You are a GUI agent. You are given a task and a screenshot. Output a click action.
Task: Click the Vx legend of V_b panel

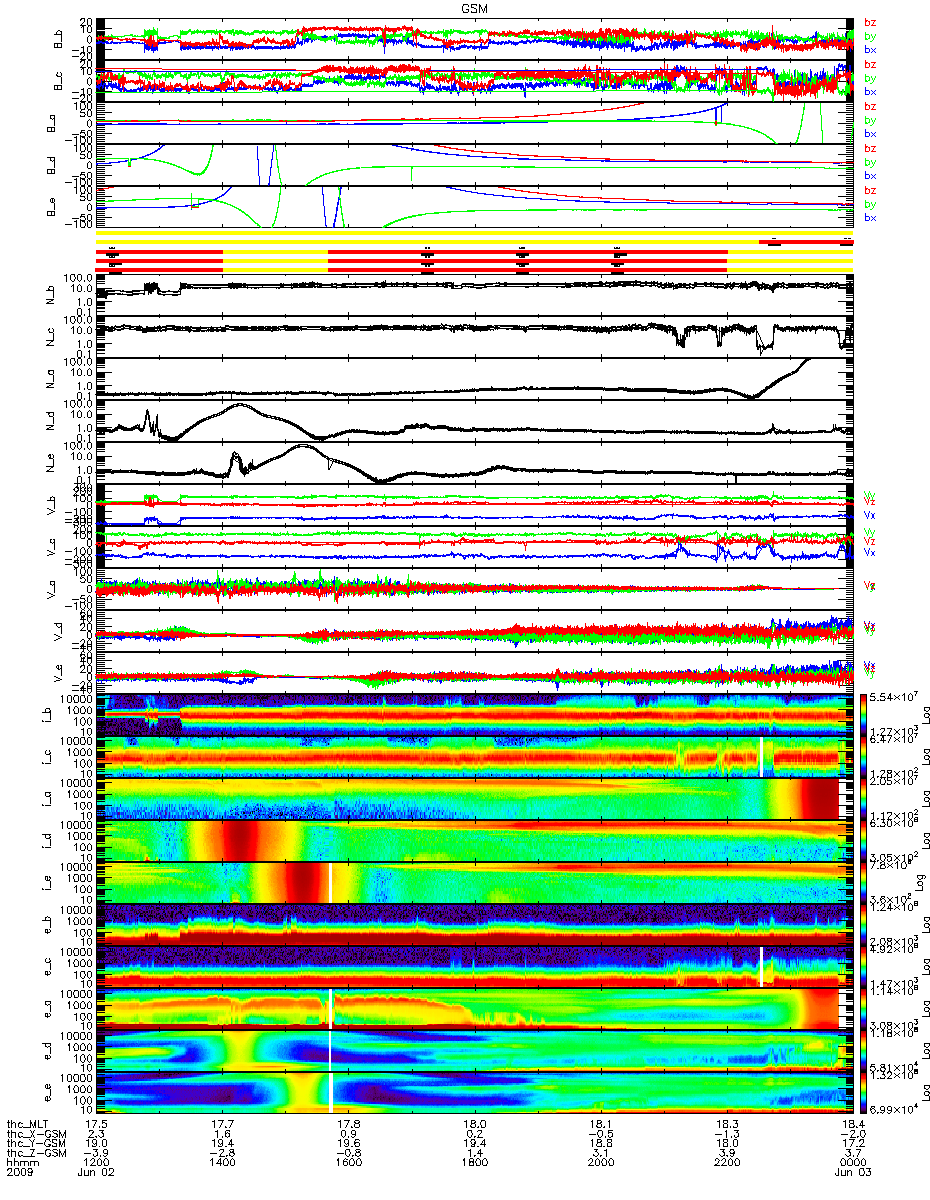870,516
